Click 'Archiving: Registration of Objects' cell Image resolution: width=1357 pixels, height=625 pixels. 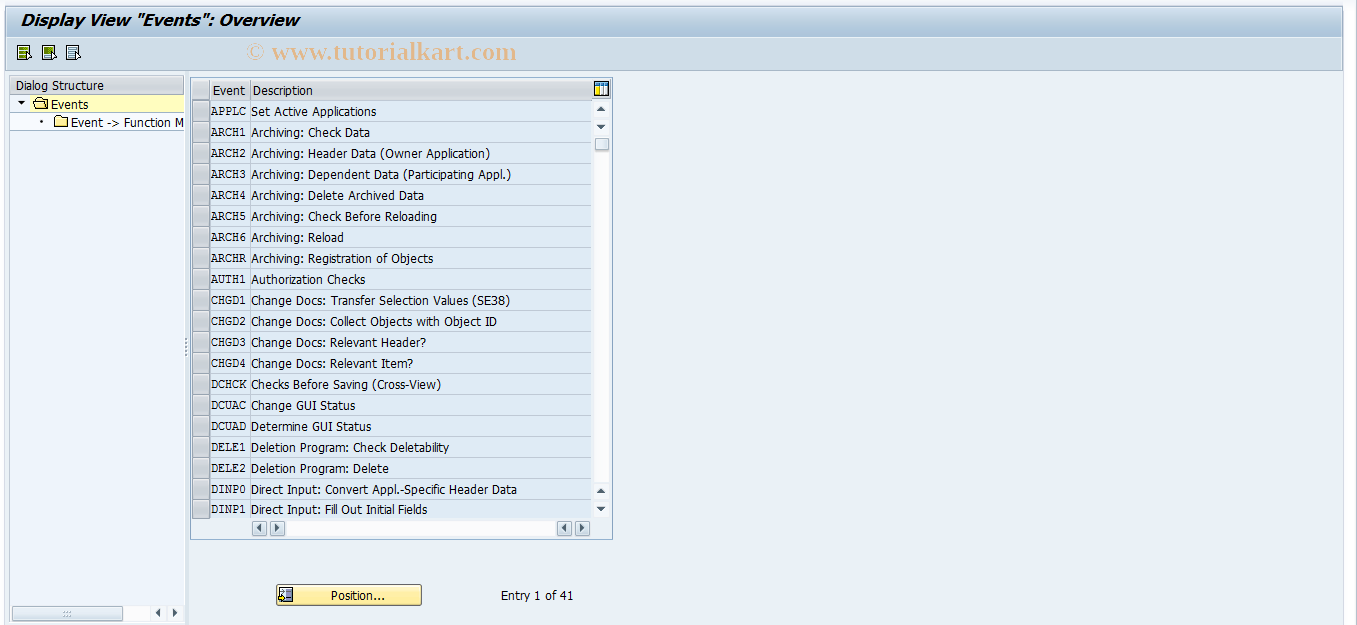[x=420, y=258]
